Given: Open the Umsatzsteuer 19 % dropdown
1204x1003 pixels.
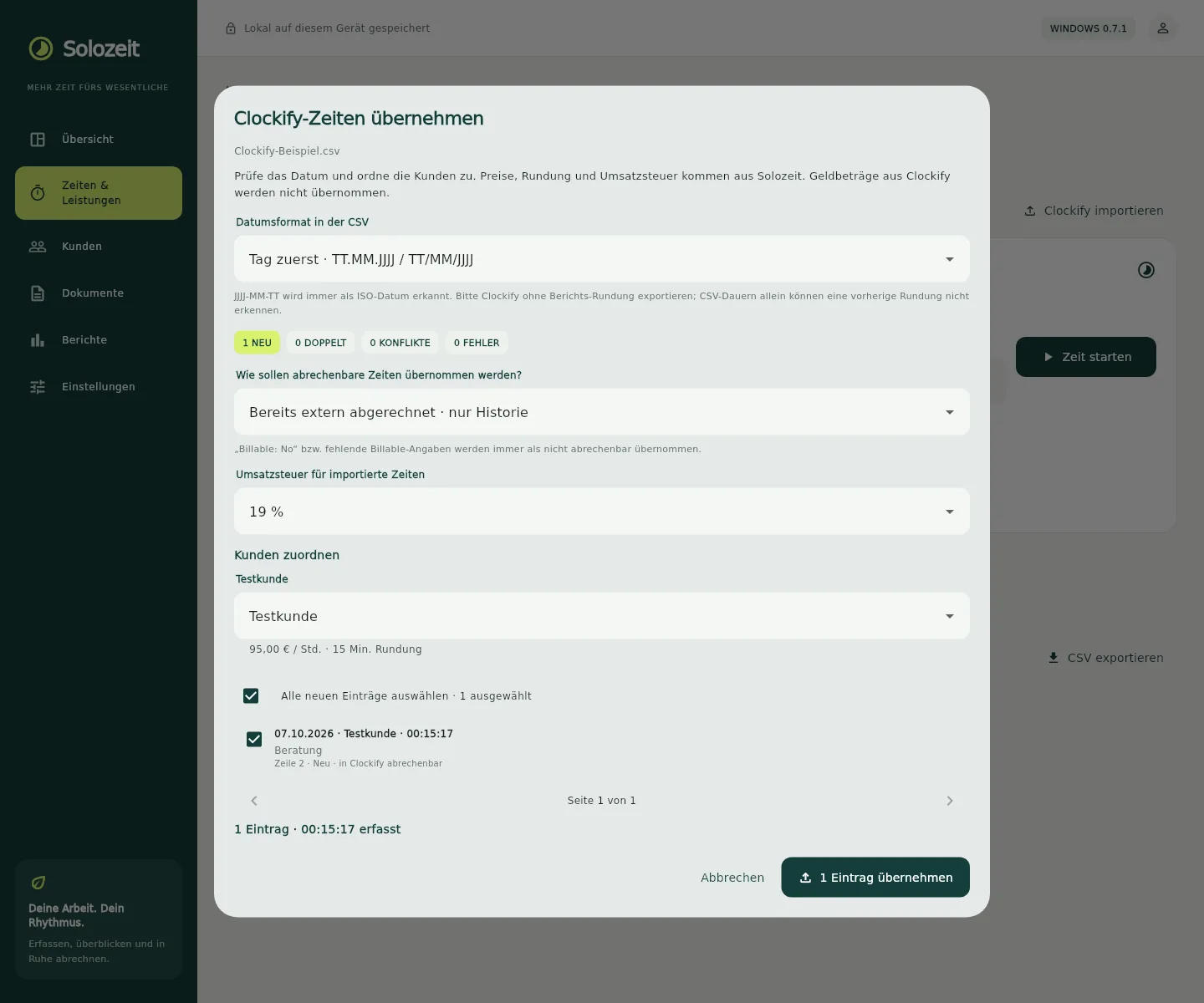Looking at the screenshot, I should pyautogui.click(x=602, y=512).
